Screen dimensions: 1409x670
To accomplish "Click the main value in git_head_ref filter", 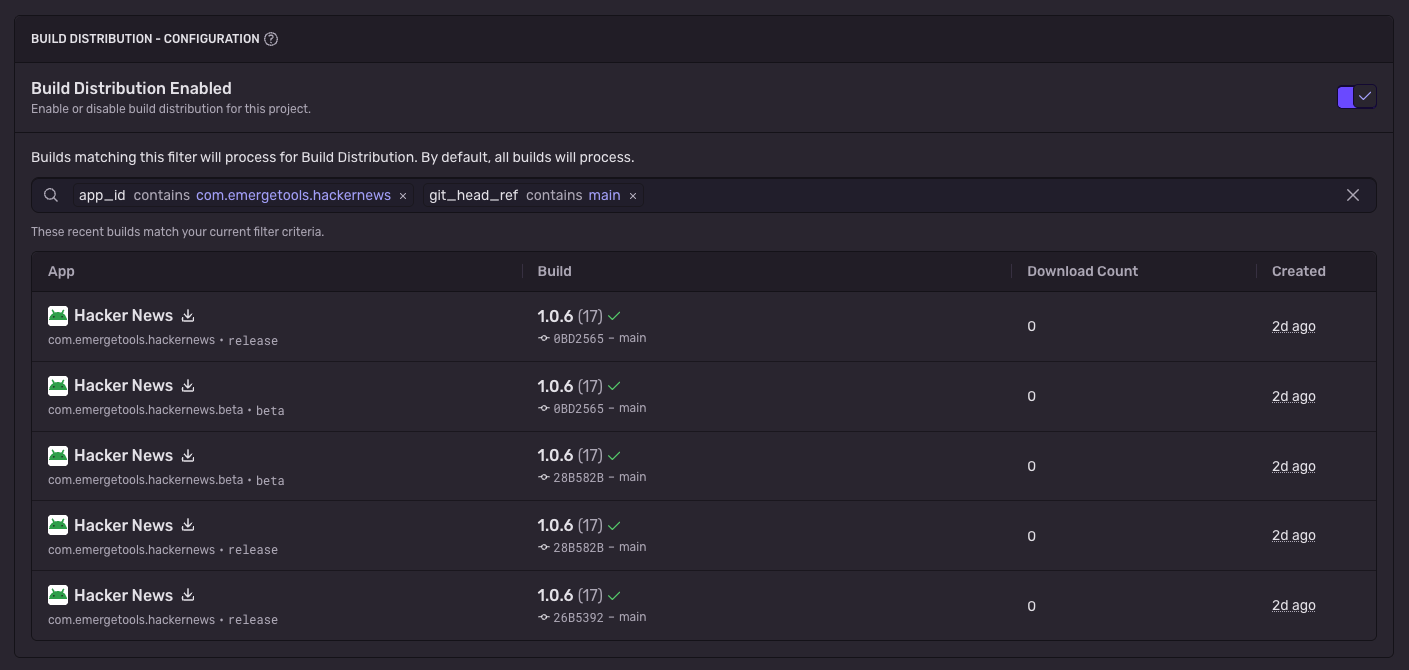I will [604, 195].
